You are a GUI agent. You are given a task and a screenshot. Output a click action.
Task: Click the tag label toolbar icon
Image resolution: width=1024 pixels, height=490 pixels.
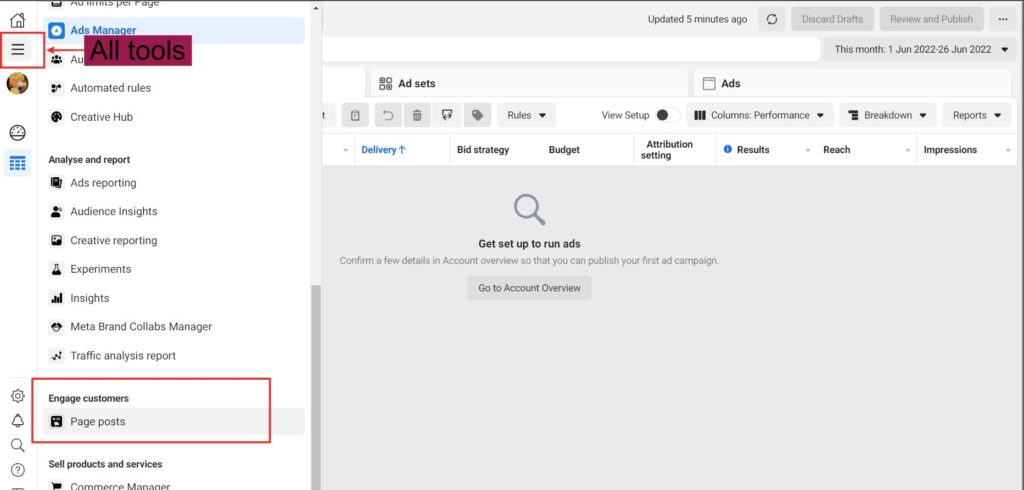pos(477,116)
